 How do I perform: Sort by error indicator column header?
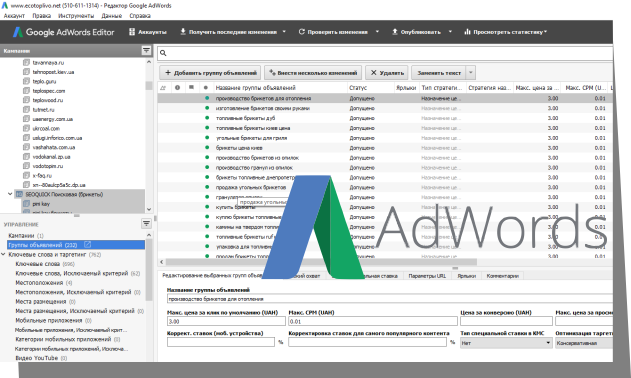coord(177,87)
